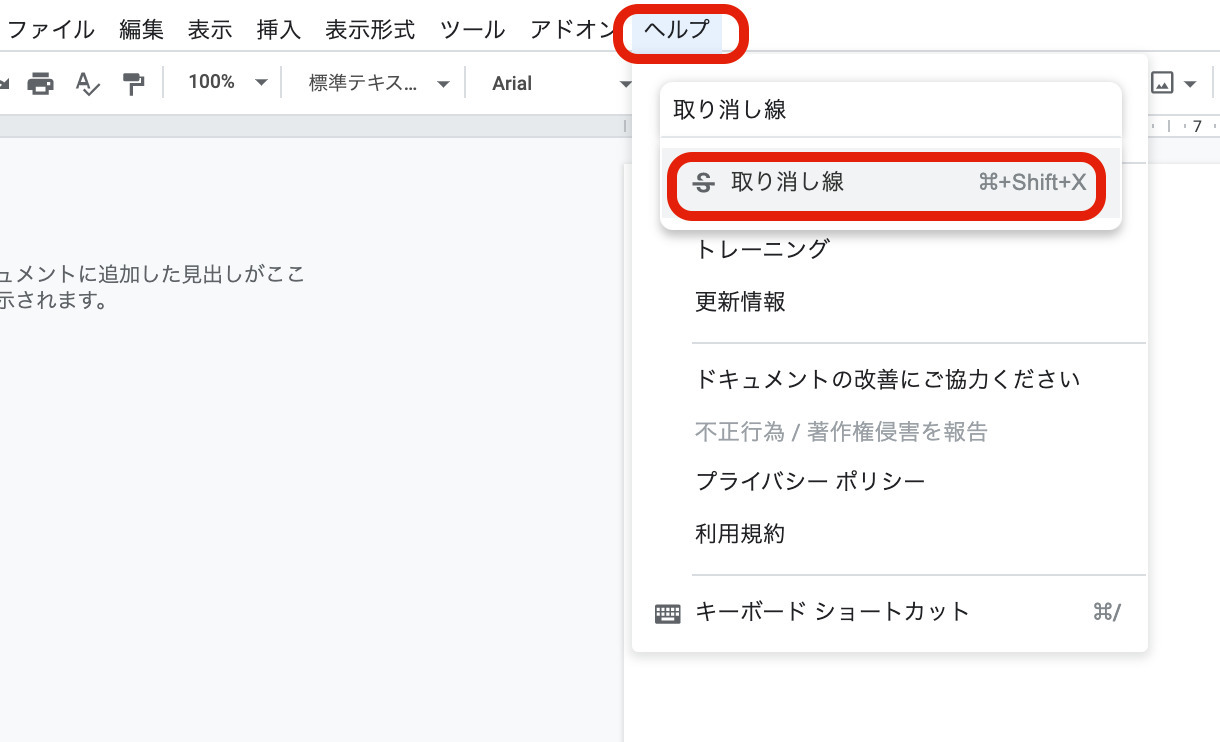Click the print icon in the toolbar

pyautogui.click(x=40, y=83)
